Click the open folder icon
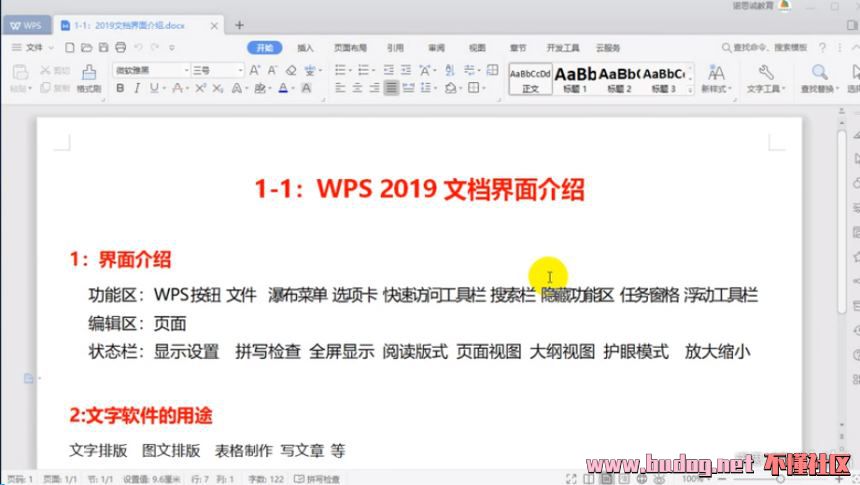This screenshot has height=485, width=860. click(x=87, y=48)
